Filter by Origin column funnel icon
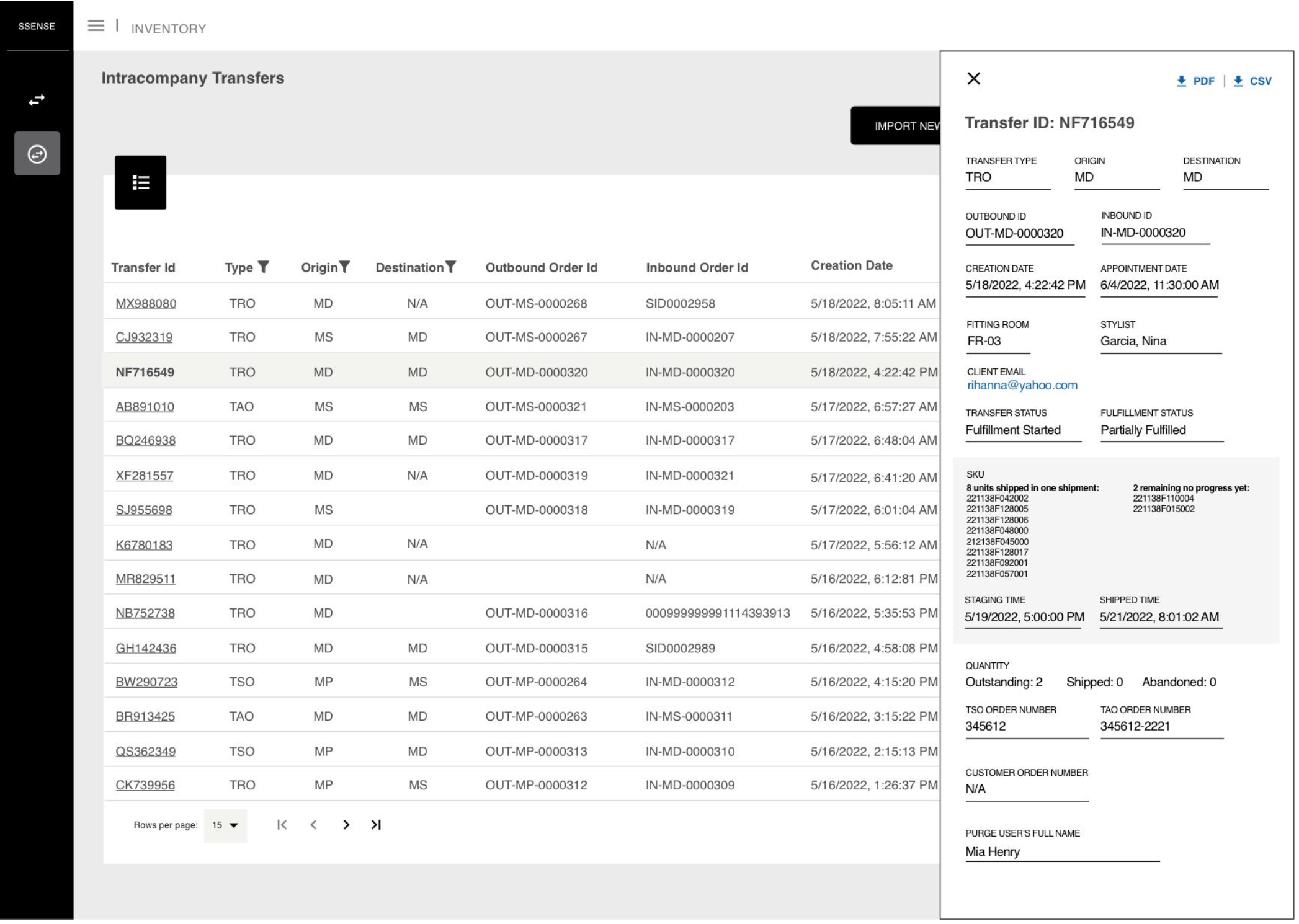This screenshot has height=924, width=1299. [345, 267]
